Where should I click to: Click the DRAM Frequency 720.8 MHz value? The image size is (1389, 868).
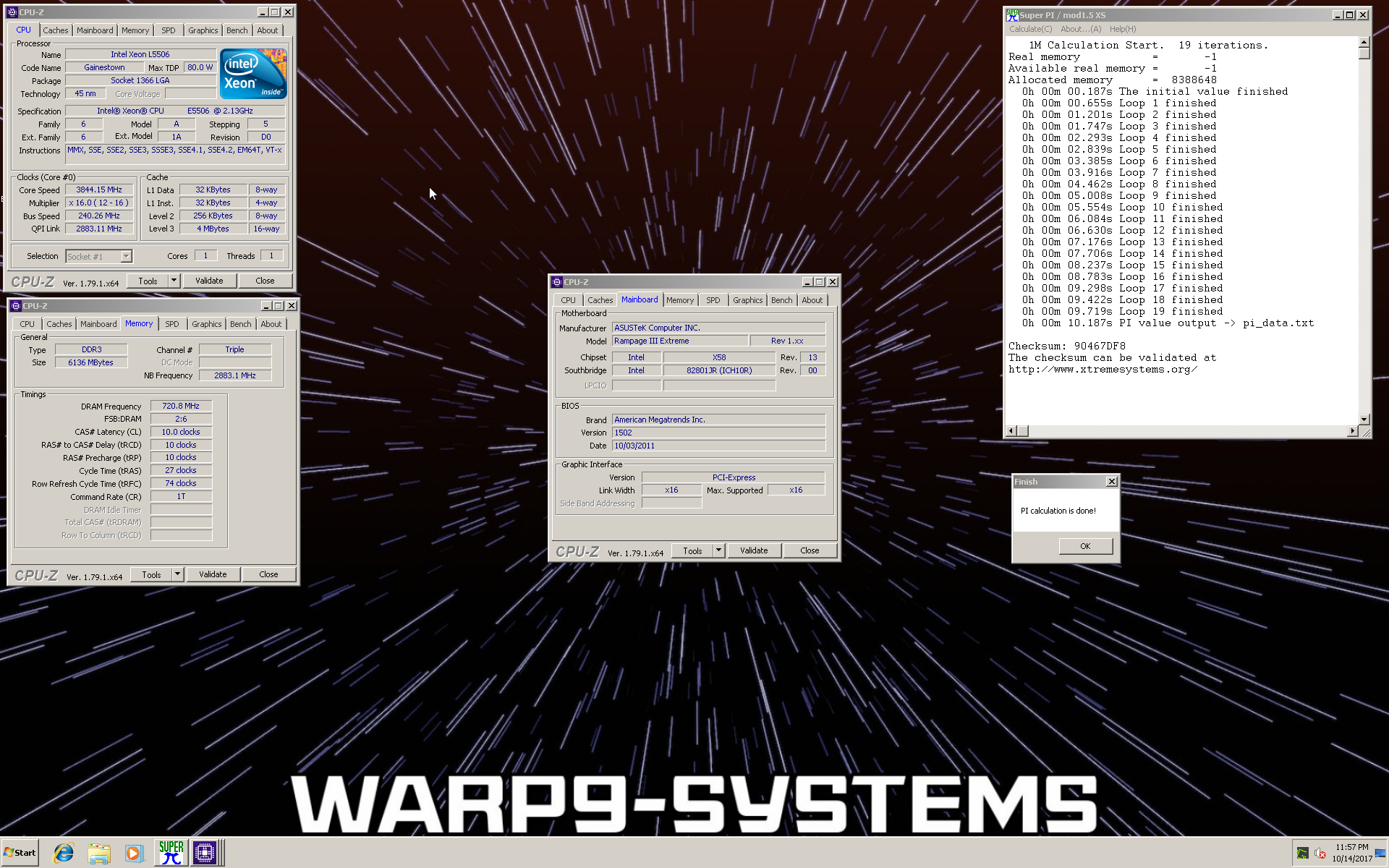click(x=181, y=406)
